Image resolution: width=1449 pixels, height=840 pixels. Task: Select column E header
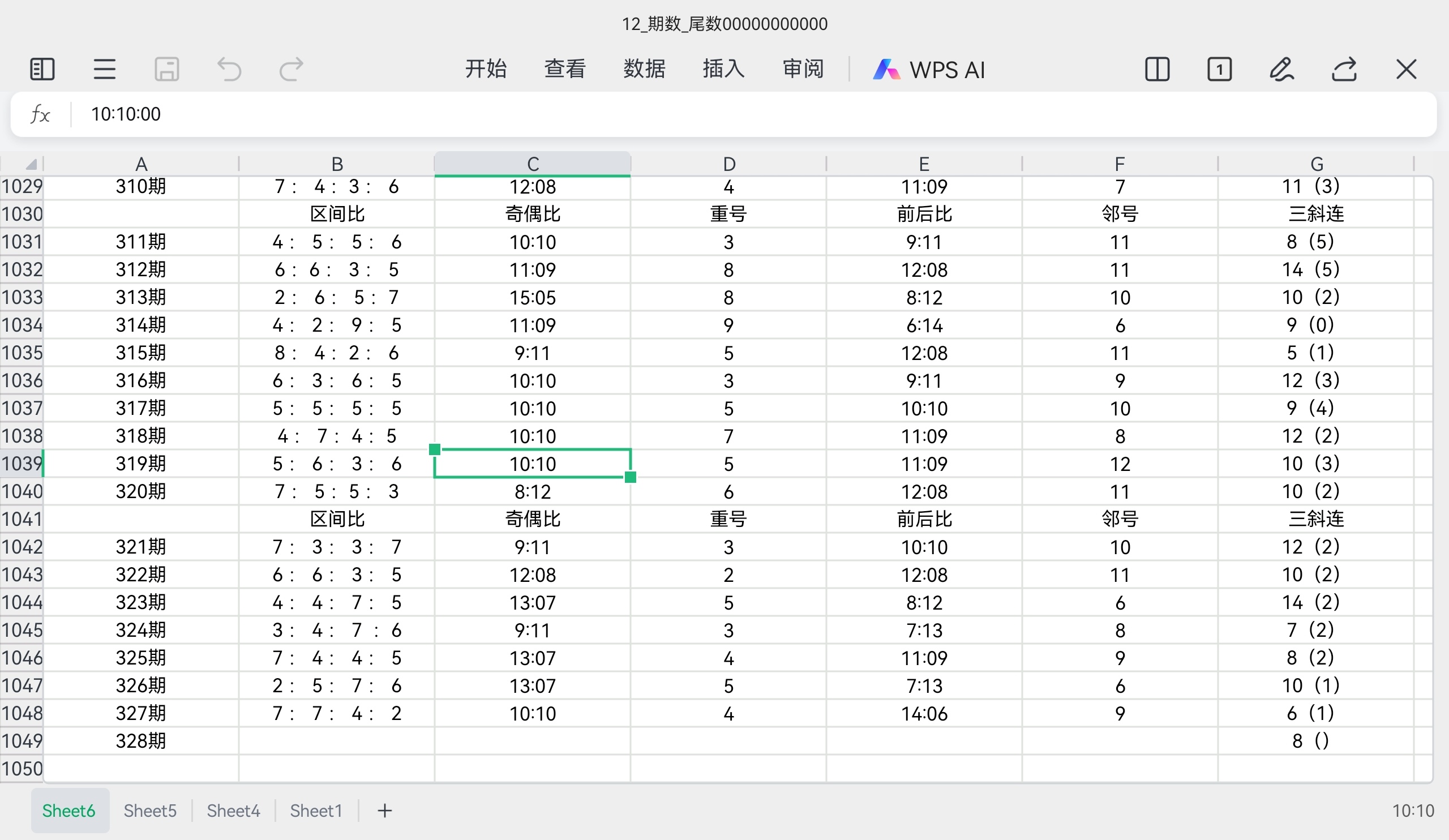click(924, 165)
